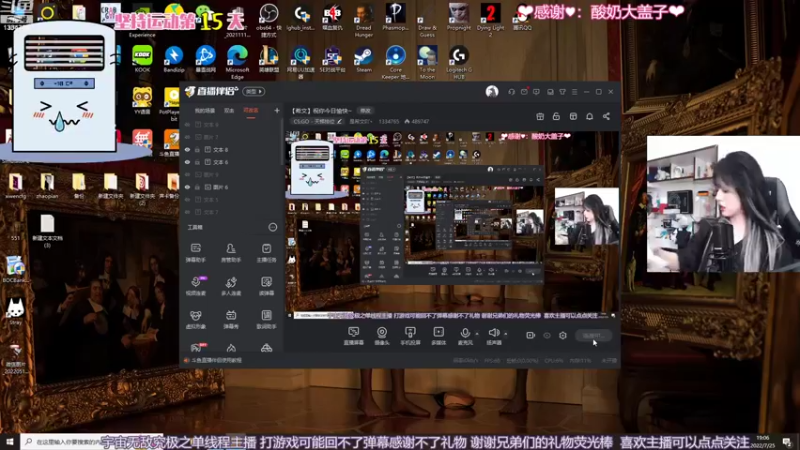Click the start streaming button

pyautogui.click(x=594, y=335)
